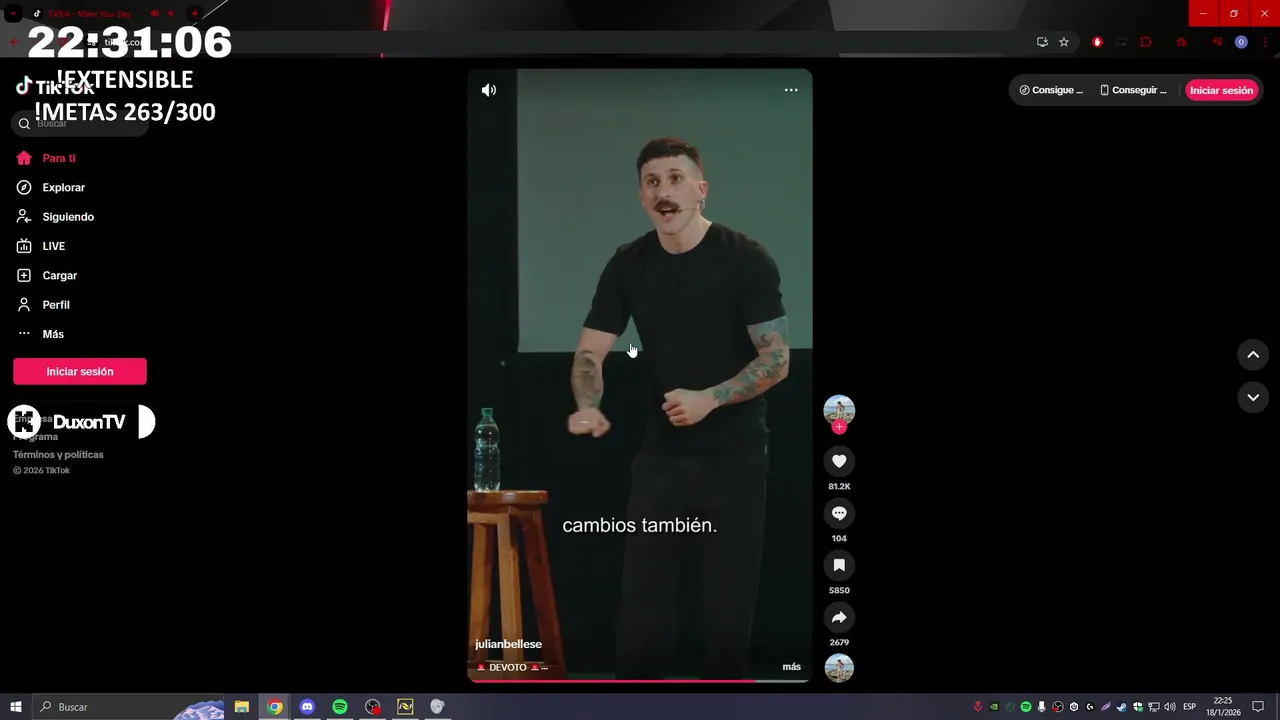Open File Explorer from the taskbar
The height and width of the screenshot is (720, 1280).
(242, 707)
